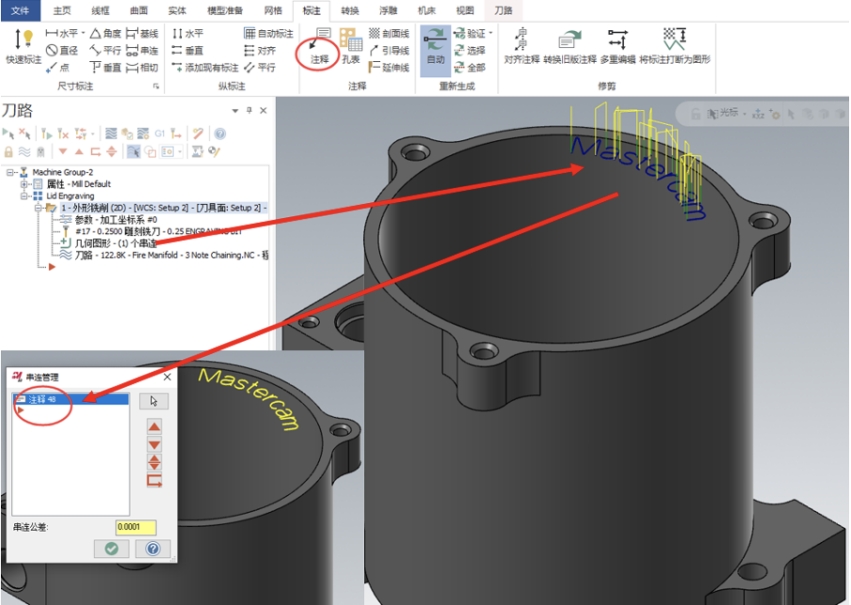Collapse operation 1 外形铣削 node

coord(38,208)
